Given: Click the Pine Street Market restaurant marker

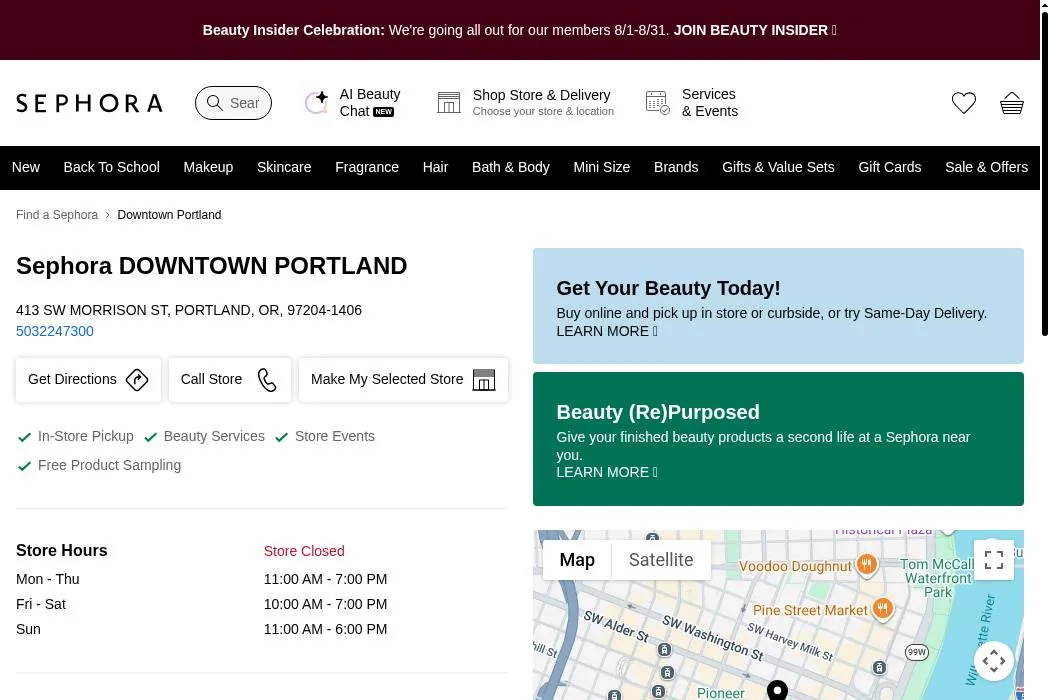Looking at the screenshot, I should coord(883,608).
